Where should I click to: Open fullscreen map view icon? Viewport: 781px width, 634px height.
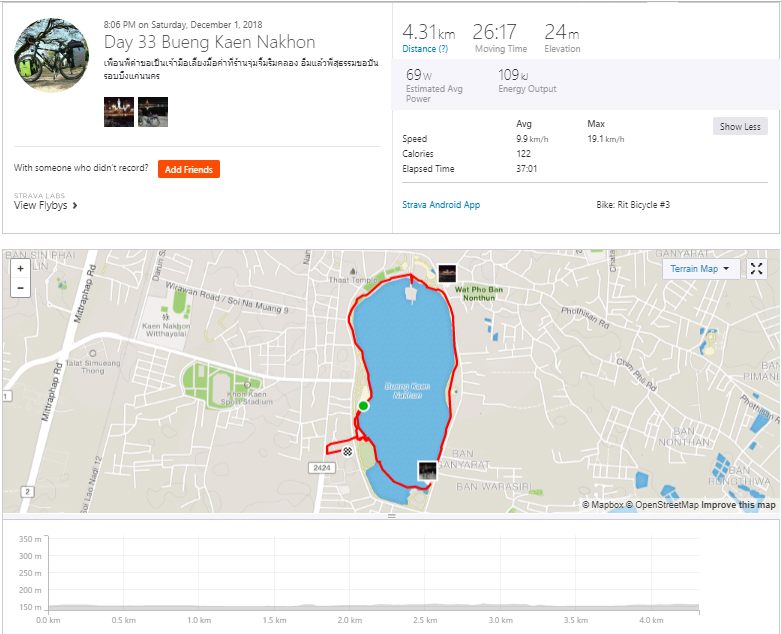pyautogui.click(x=757, y=269)
